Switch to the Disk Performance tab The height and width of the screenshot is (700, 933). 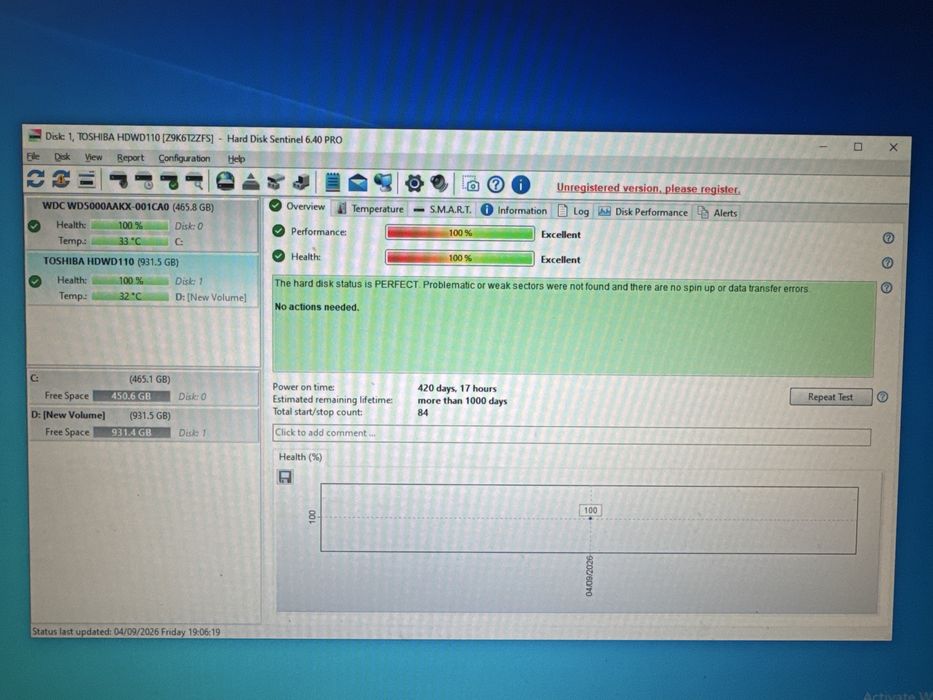tap(643, 212)
